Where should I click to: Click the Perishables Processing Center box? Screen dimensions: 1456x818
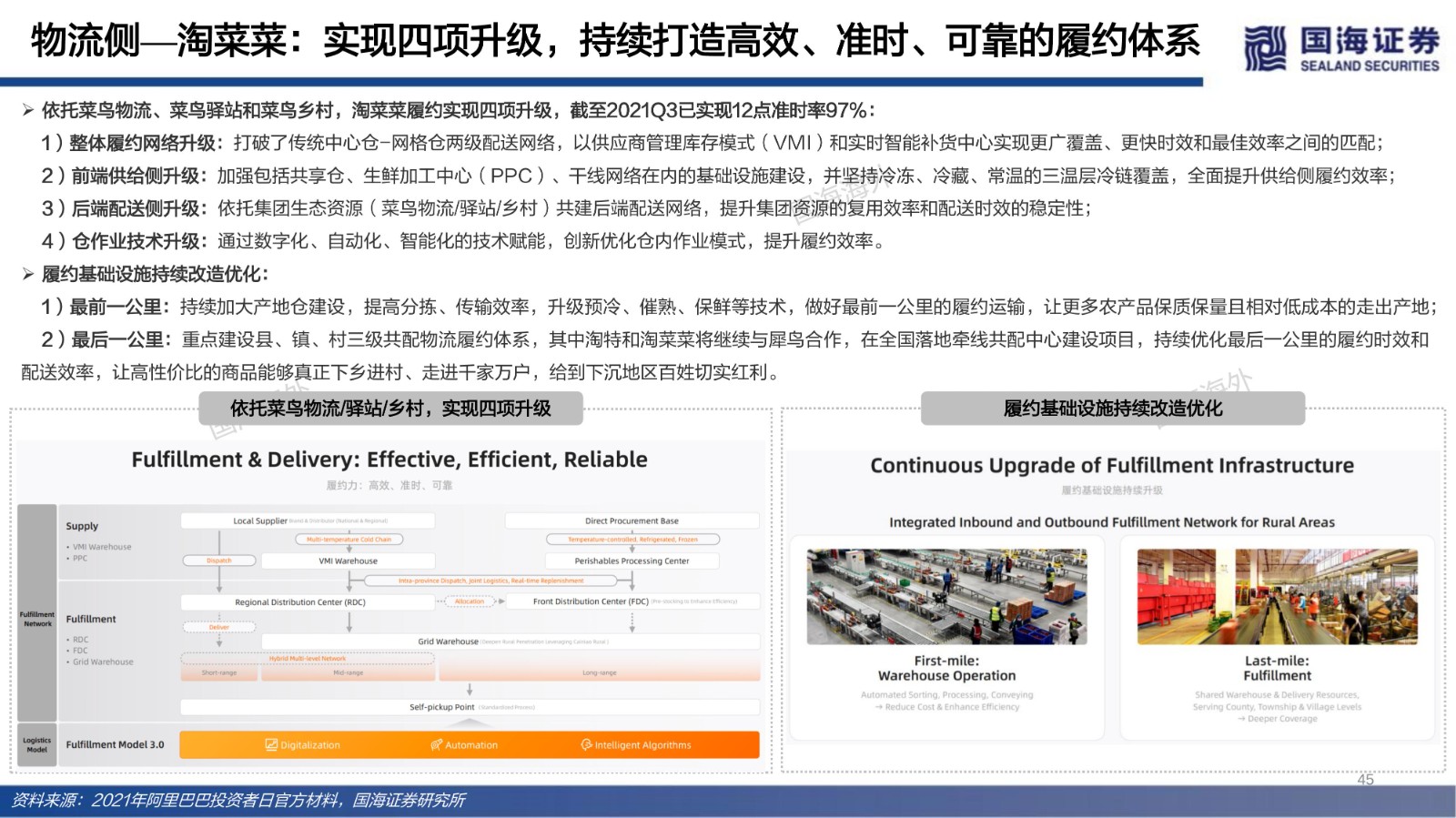point(632,560)
